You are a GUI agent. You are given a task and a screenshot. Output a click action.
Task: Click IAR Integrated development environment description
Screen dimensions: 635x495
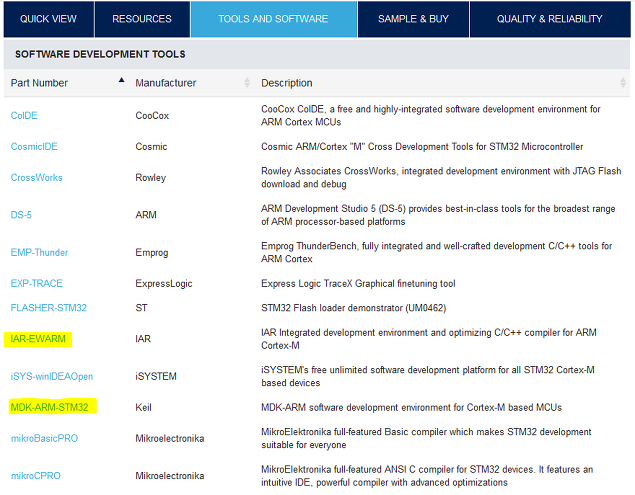pos(429,339)
